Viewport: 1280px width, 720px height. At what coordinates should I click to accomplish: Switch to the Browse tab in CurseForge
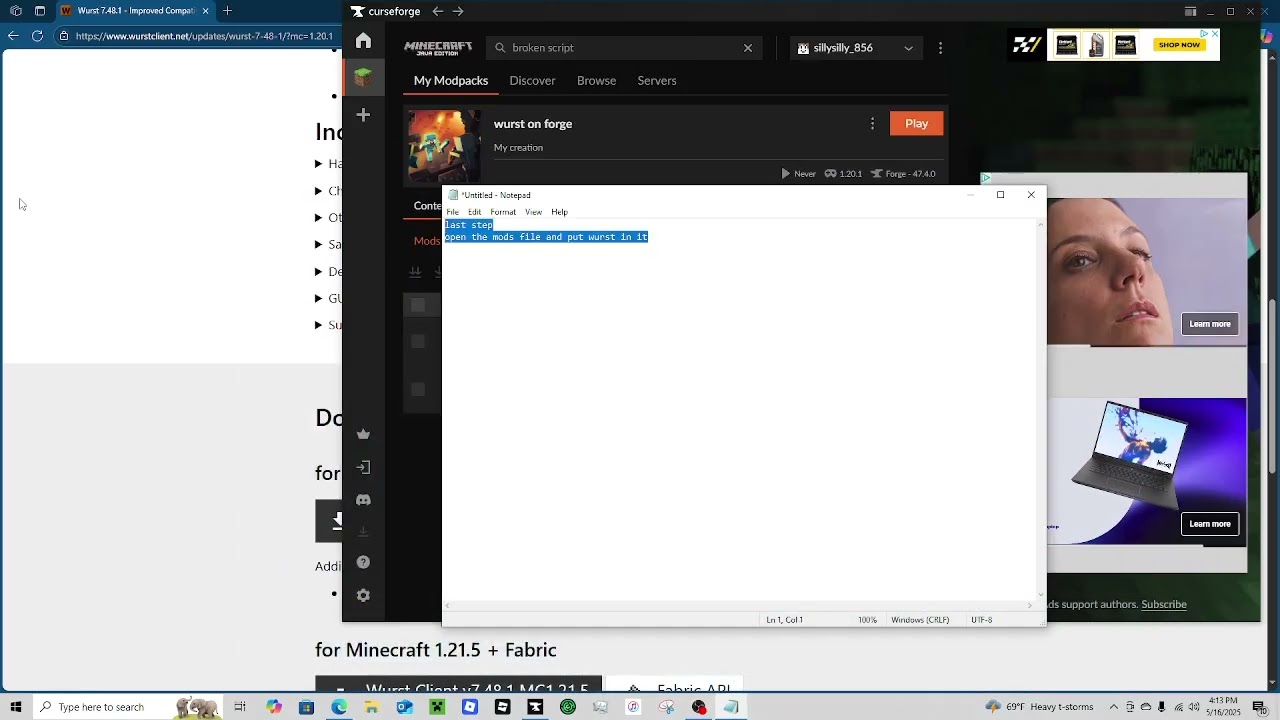click(596, 80)
